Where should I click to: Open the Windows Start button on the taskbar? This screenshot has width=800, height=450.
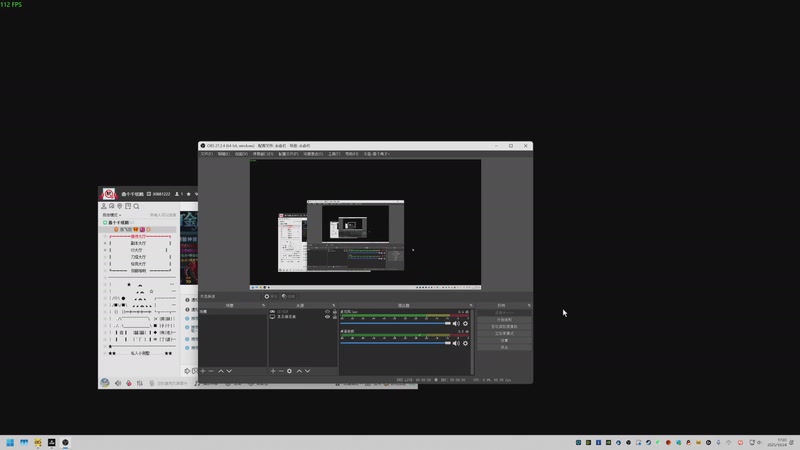[x=10, y=442]
